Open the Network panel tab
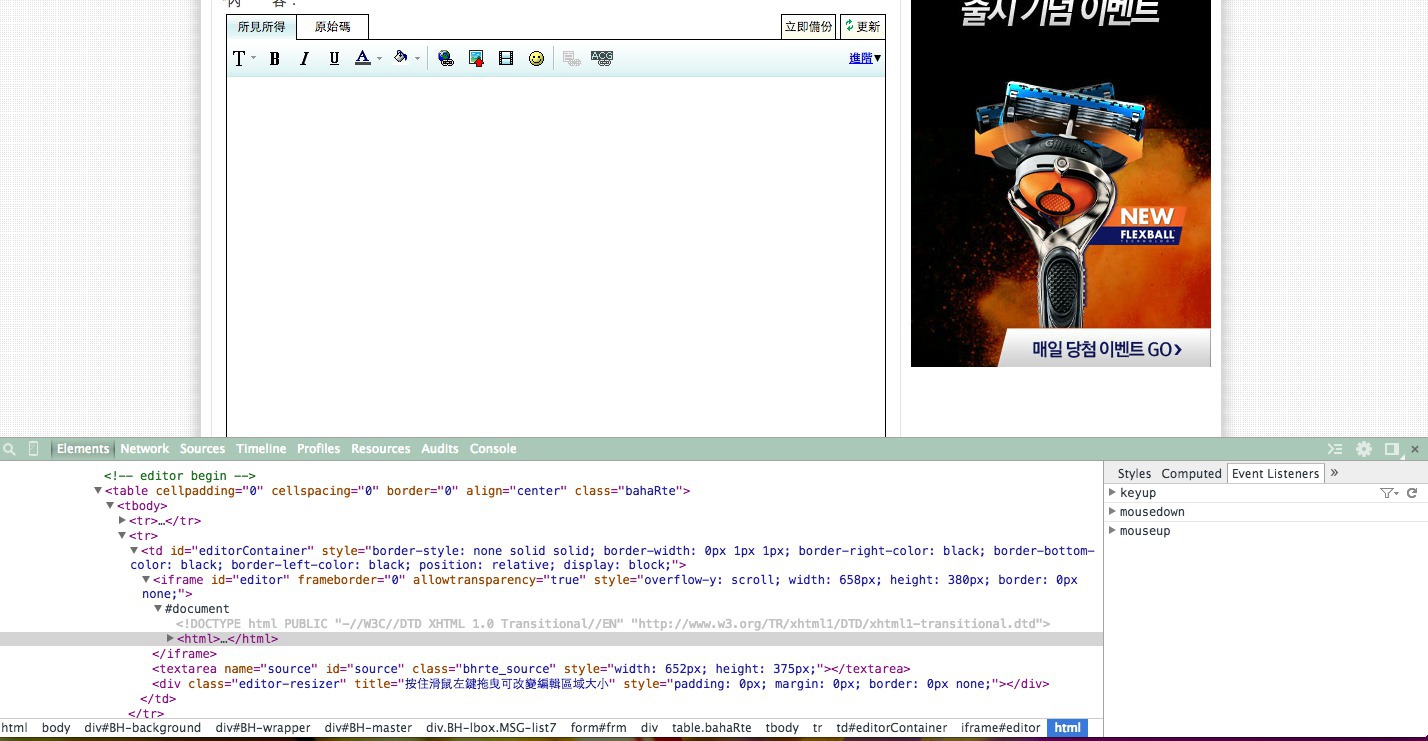Image resolution: width=1428 pixels, height=741 pixels. (145, 449)
